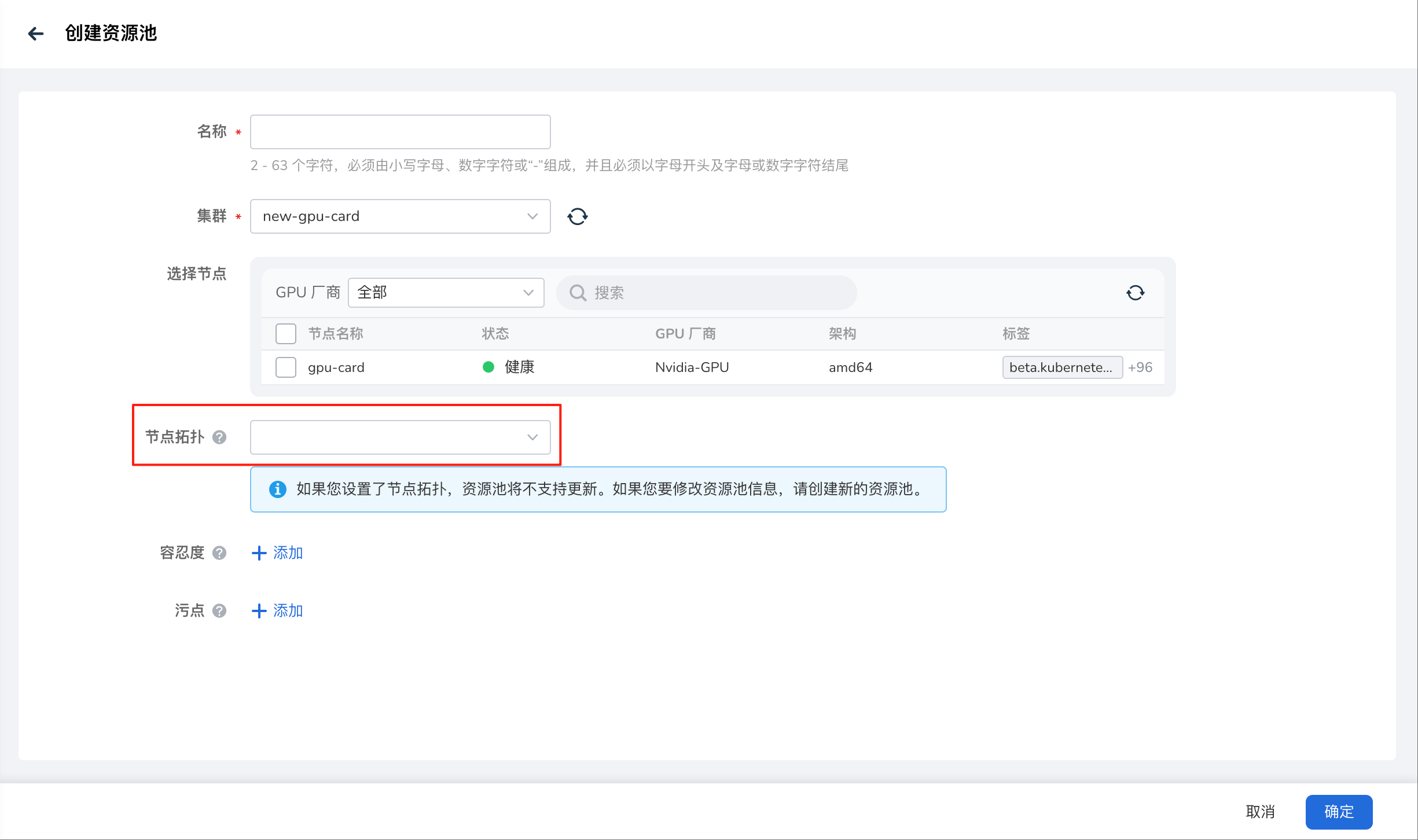1418x840 pixels.
Task: Click the back arrow next to 创建资源池
Action: 36,34
